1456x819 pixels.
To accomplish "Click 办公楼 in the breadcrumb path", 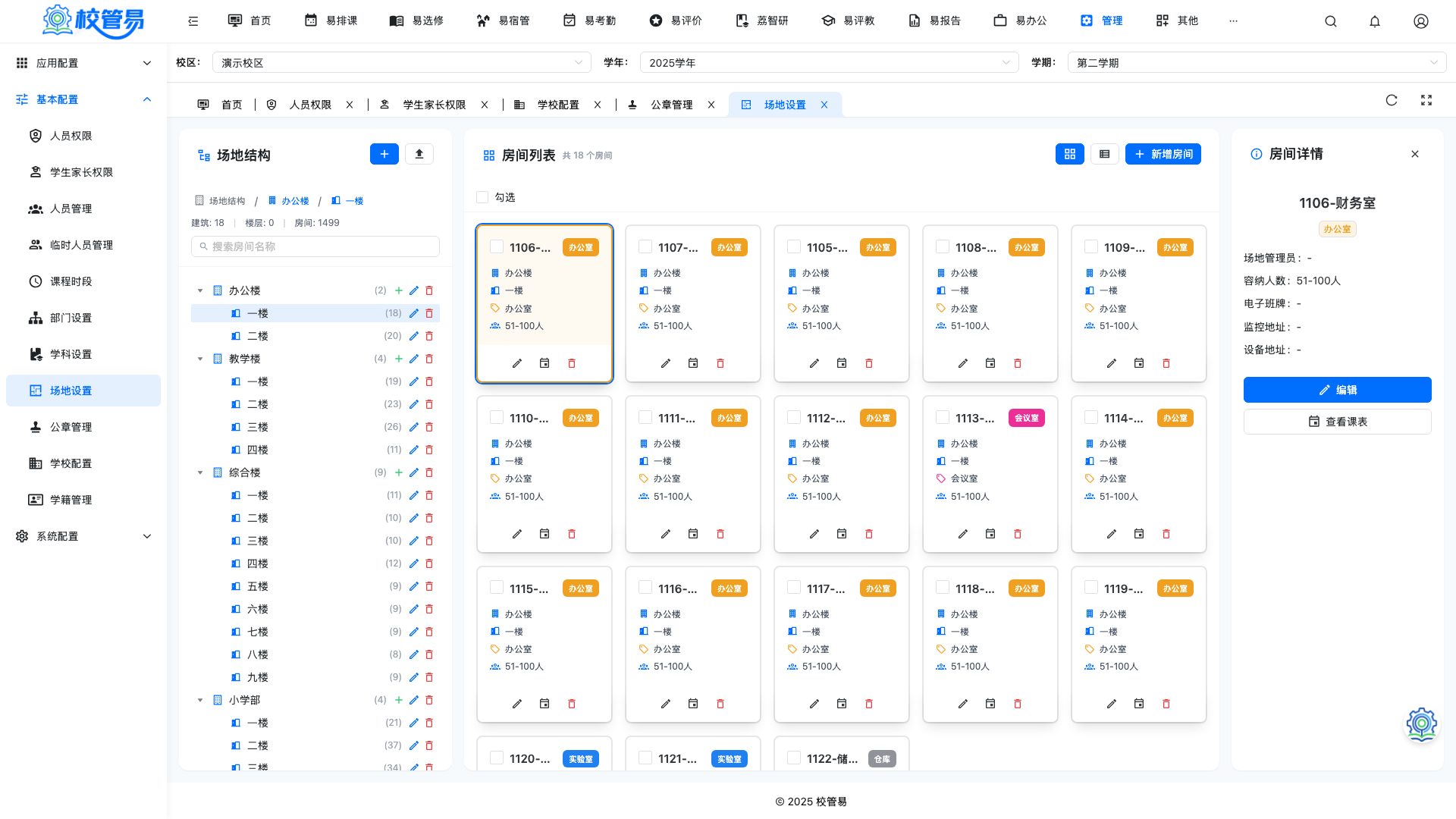I will [x=288, y=201].
